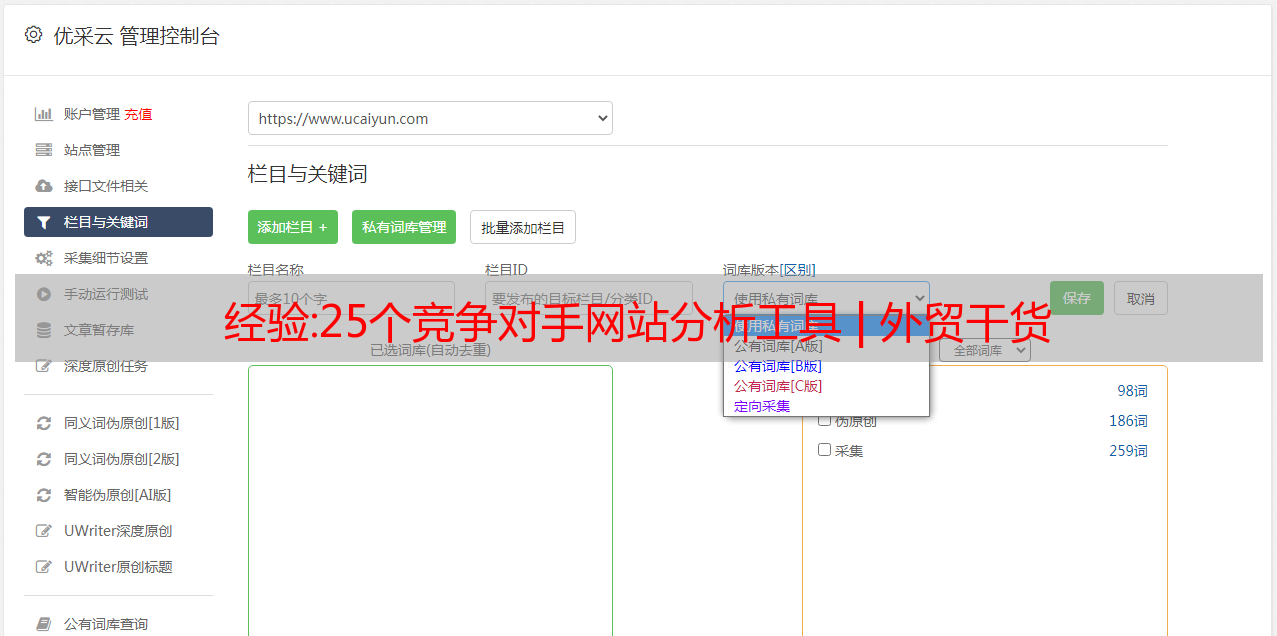Click the refresh icon for 同义词伪原创[1版]

tap(44, 423)
